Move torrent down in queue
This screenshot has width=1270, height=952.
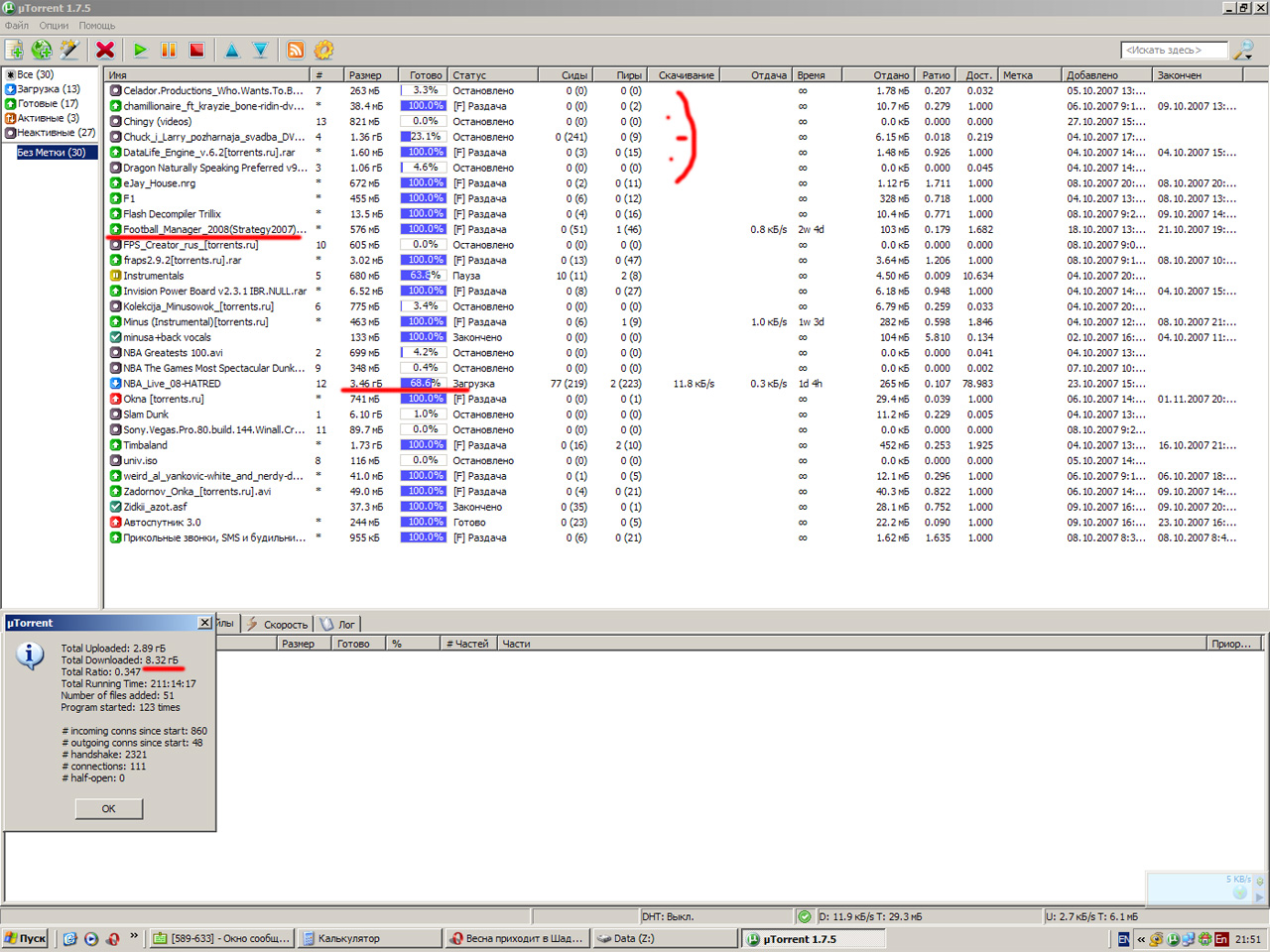[260, 50]
